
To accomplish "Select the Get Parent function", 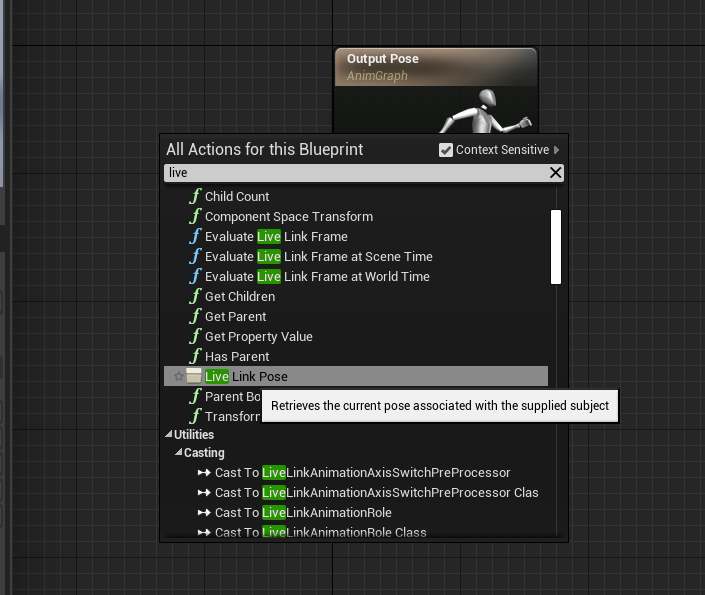I will (x=235, y=317).
